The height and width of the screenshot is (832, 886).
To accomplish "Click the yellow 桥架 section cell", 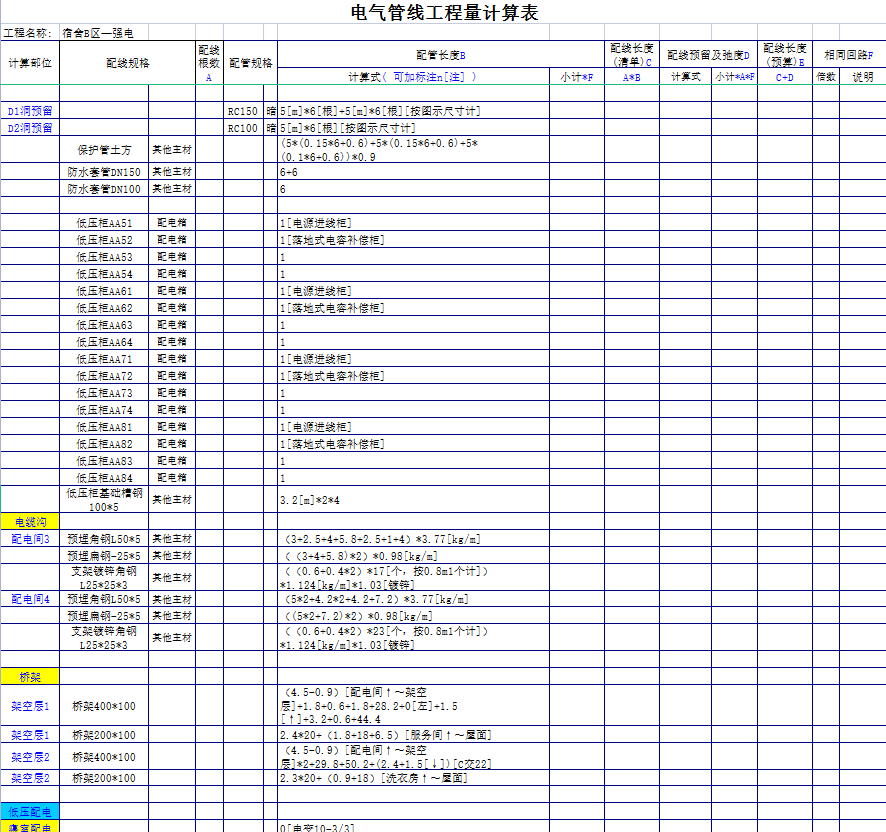I will pos(30,676).
